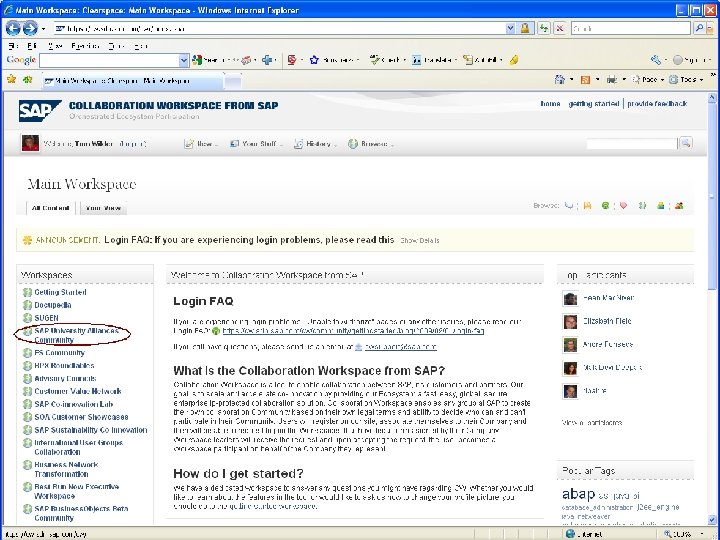Click the orange Feeds icon in command bar

(x=585, y=80)
